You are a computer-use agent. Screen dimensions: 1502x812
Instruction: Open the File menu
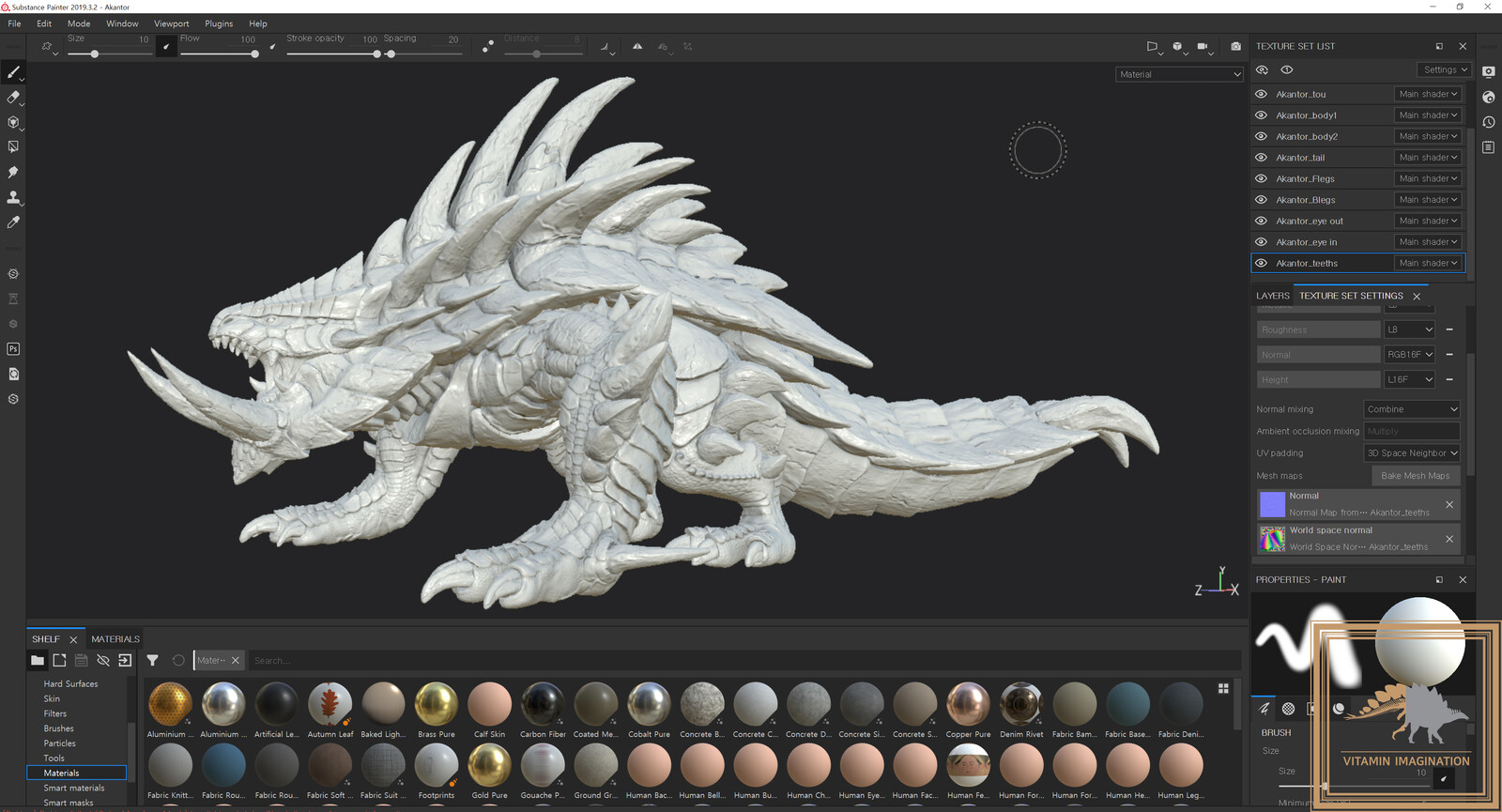[14, 23]
